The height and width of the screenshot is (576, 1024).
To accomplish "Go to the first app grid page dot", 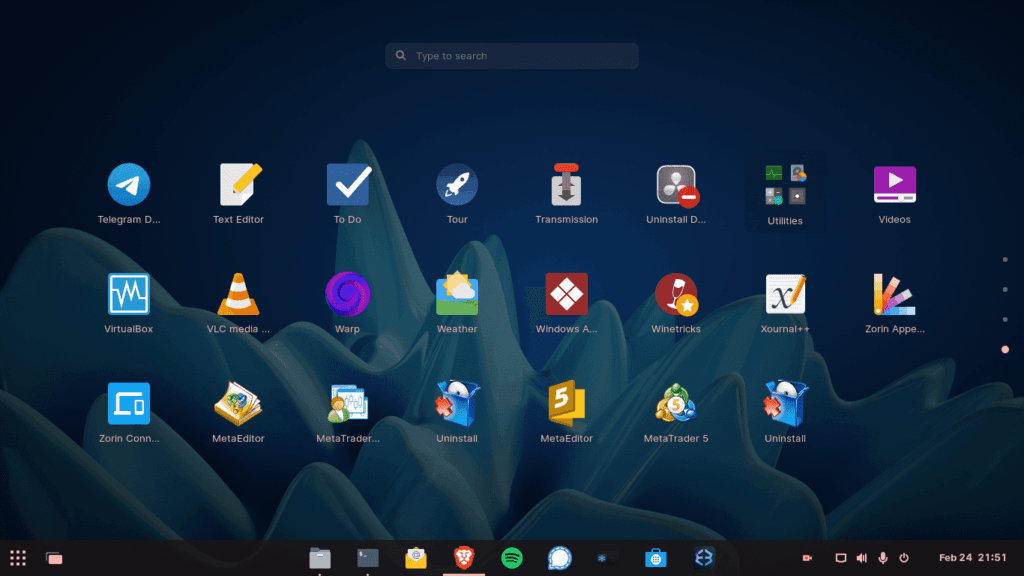I will click(x=1005, y=260).
